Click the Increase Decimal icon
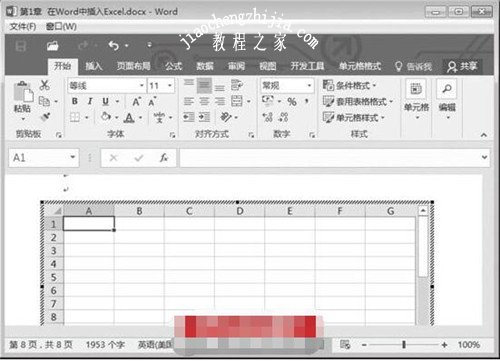The height and width of the screenshot is (361, 500). click(x=268, y=117)
